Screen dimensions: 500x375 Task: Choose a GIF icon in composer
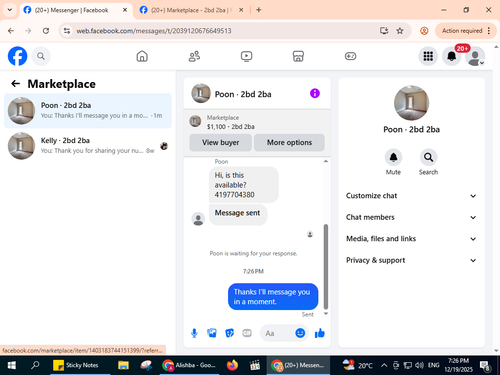point(247,333)
